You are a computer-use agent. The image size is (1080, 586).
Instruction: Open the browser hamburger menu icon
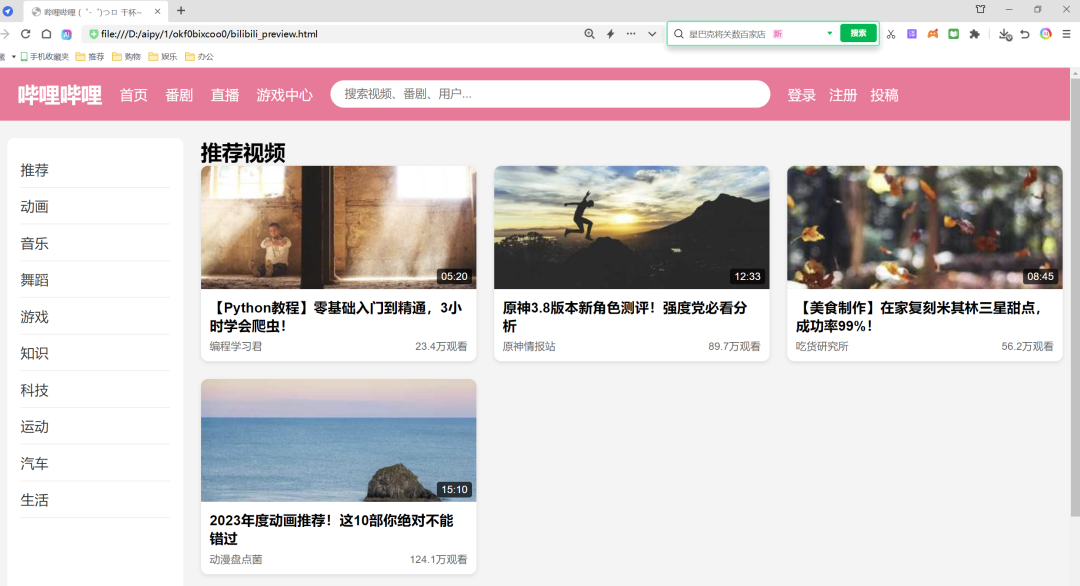1066,33
